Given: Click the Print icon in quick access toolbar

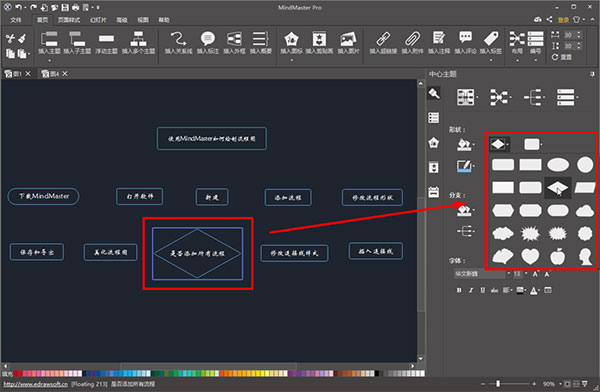Looking at the screenshot, I should 75,7.
